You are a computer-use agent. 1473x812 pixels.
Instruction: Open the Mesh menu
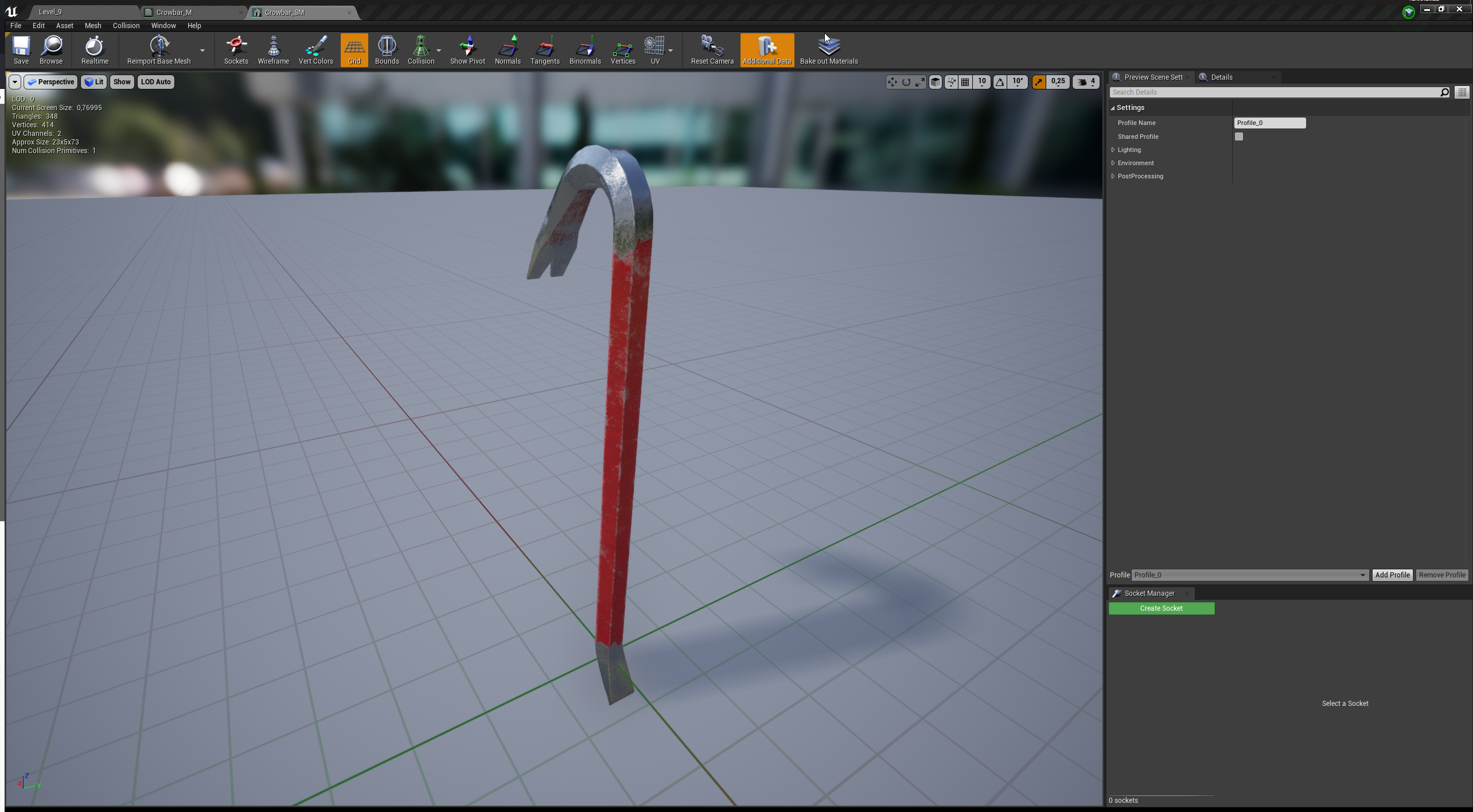93,26
